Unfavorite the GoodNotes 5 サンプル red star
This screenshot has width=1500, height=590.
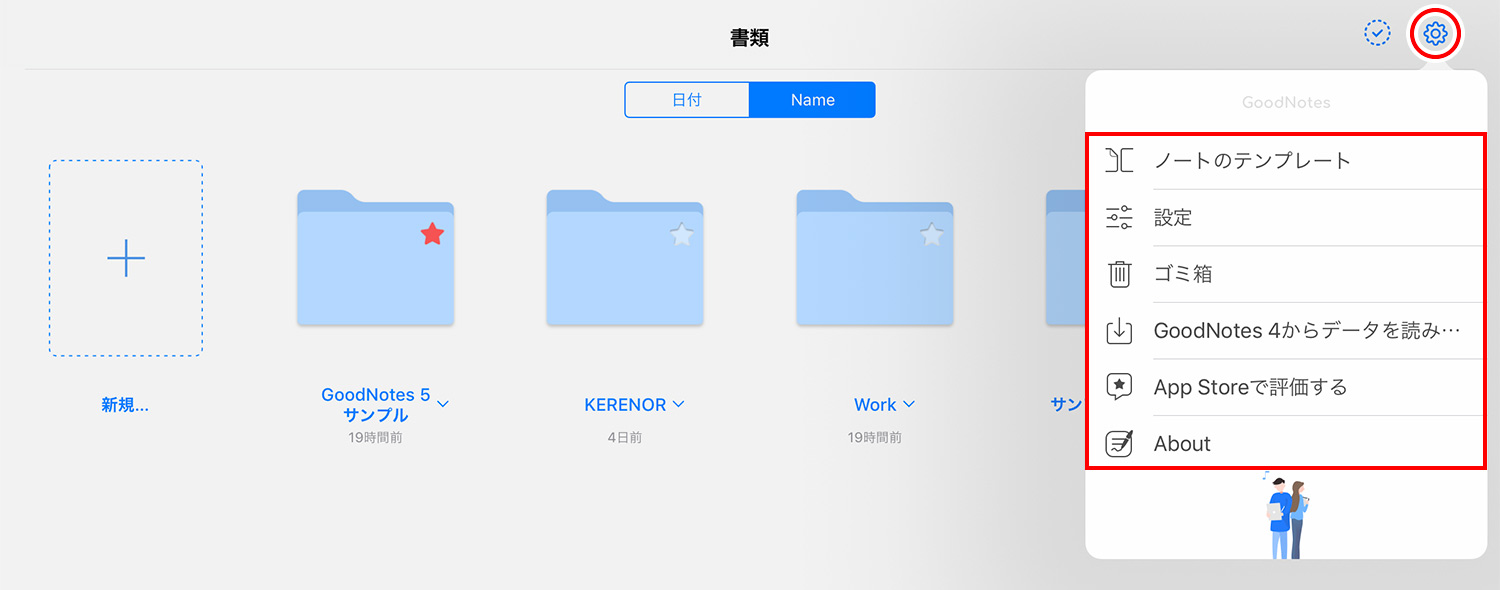(432, 235)
